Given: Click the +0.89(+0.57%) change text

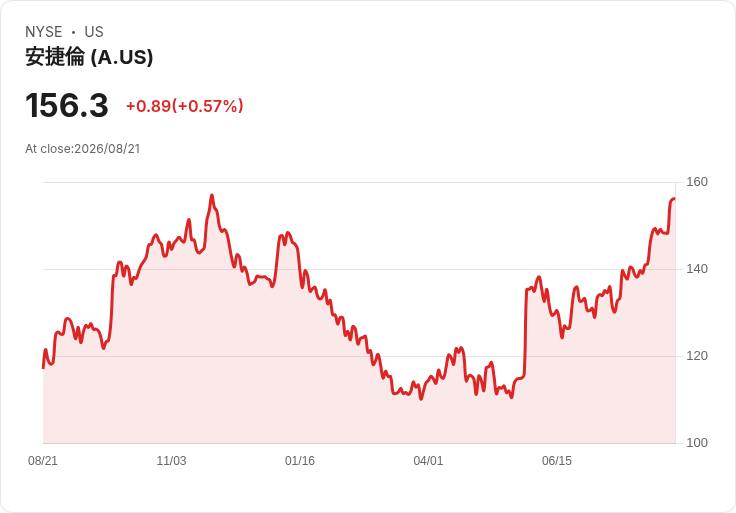Looking at the screenshot, I should tap(184, 106).
